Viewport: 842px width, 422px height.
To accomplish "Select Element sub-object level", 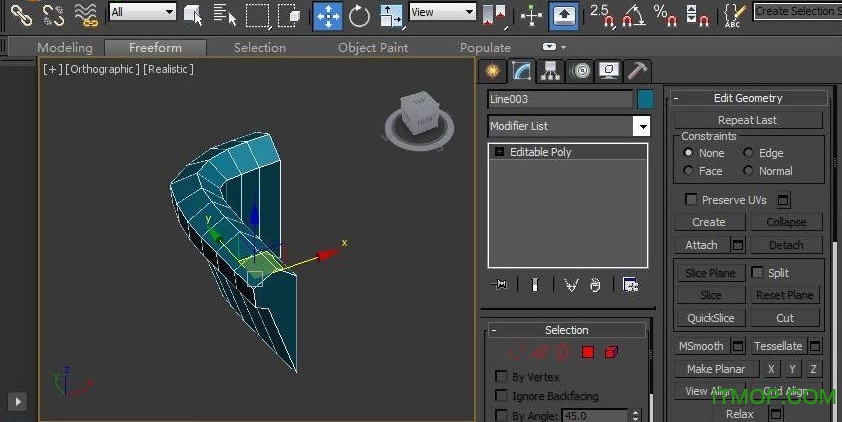I will (611, 352).
